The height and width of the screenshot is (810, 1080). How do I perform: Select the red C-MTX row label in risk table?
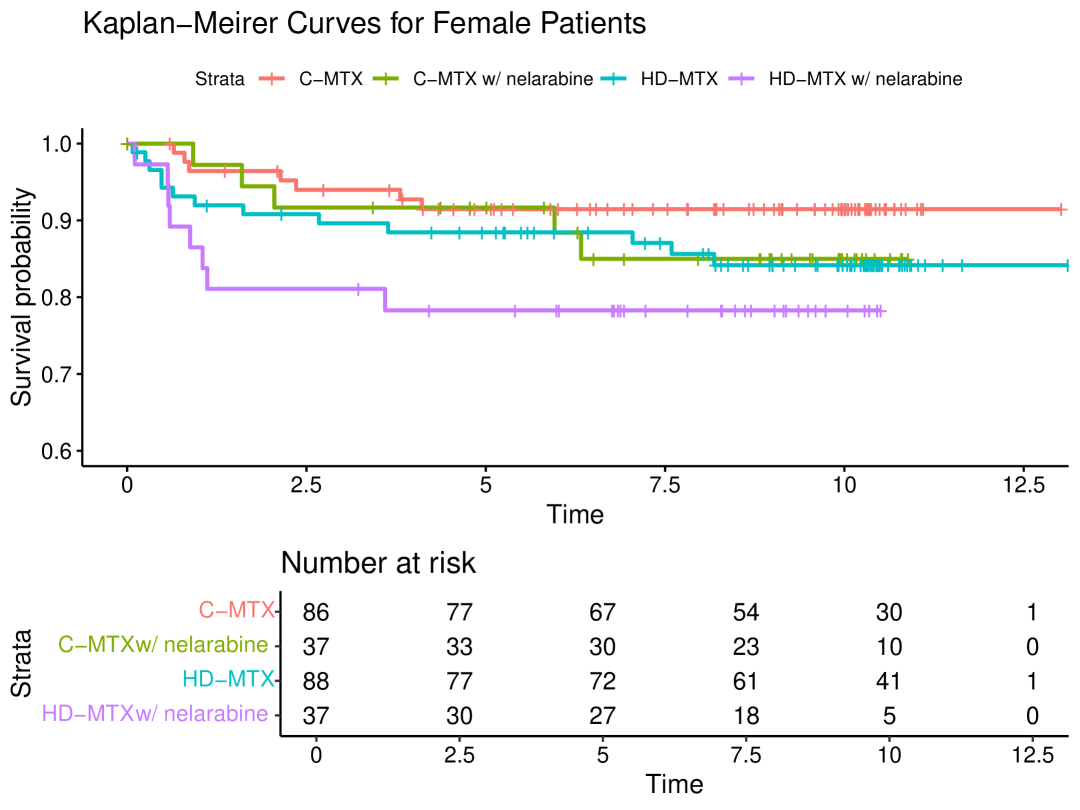click(x=237, y=612)
